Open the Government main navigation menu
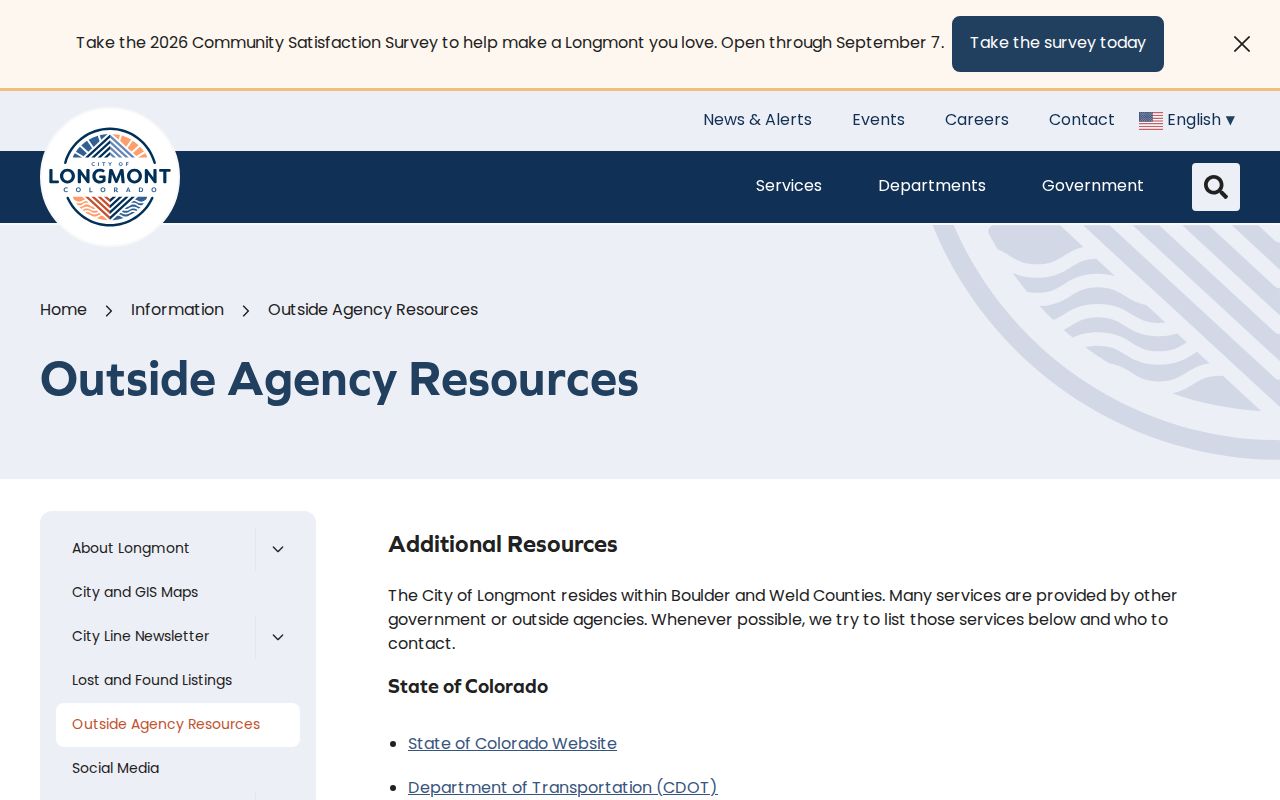The width and height of the screenshot is (1280, 800). [1093, 186]
